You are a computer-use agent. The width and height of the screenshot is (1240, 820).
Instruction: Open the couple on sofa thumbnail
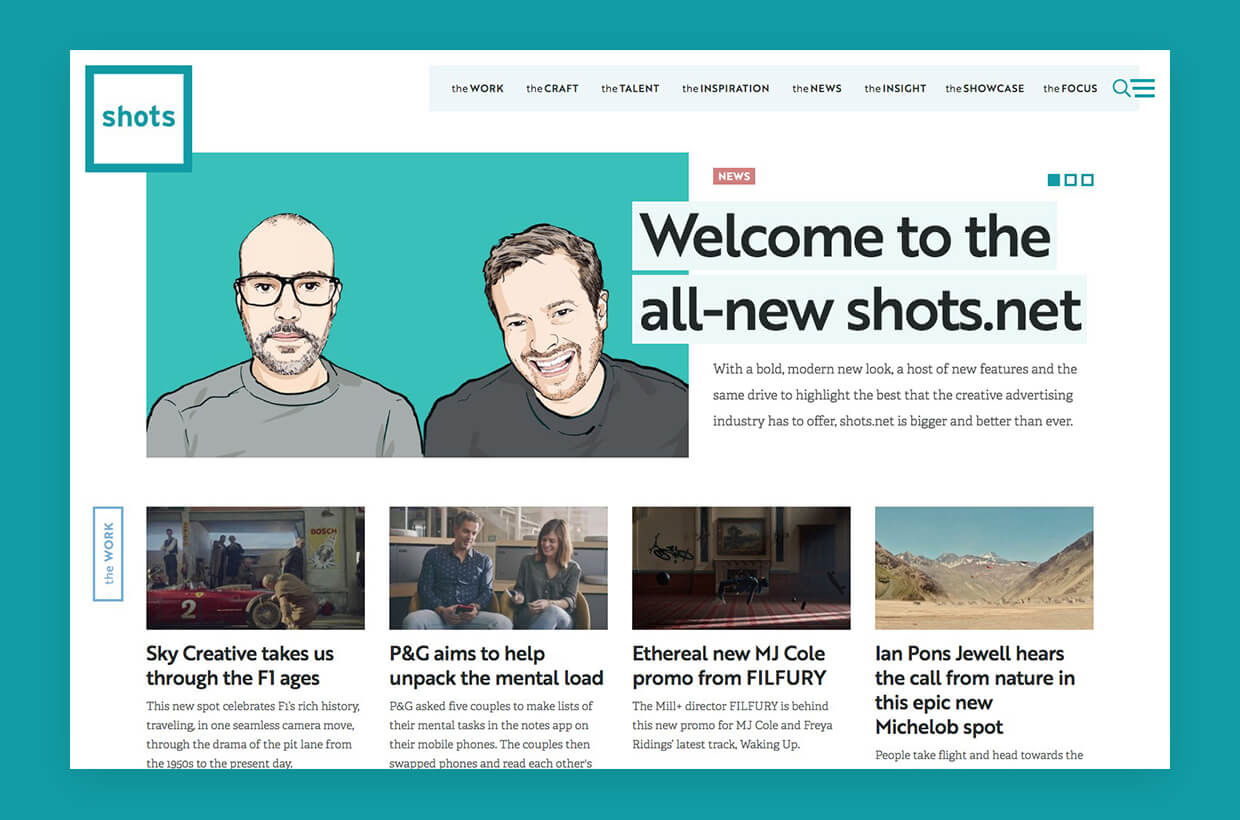[x=498, y=568]
